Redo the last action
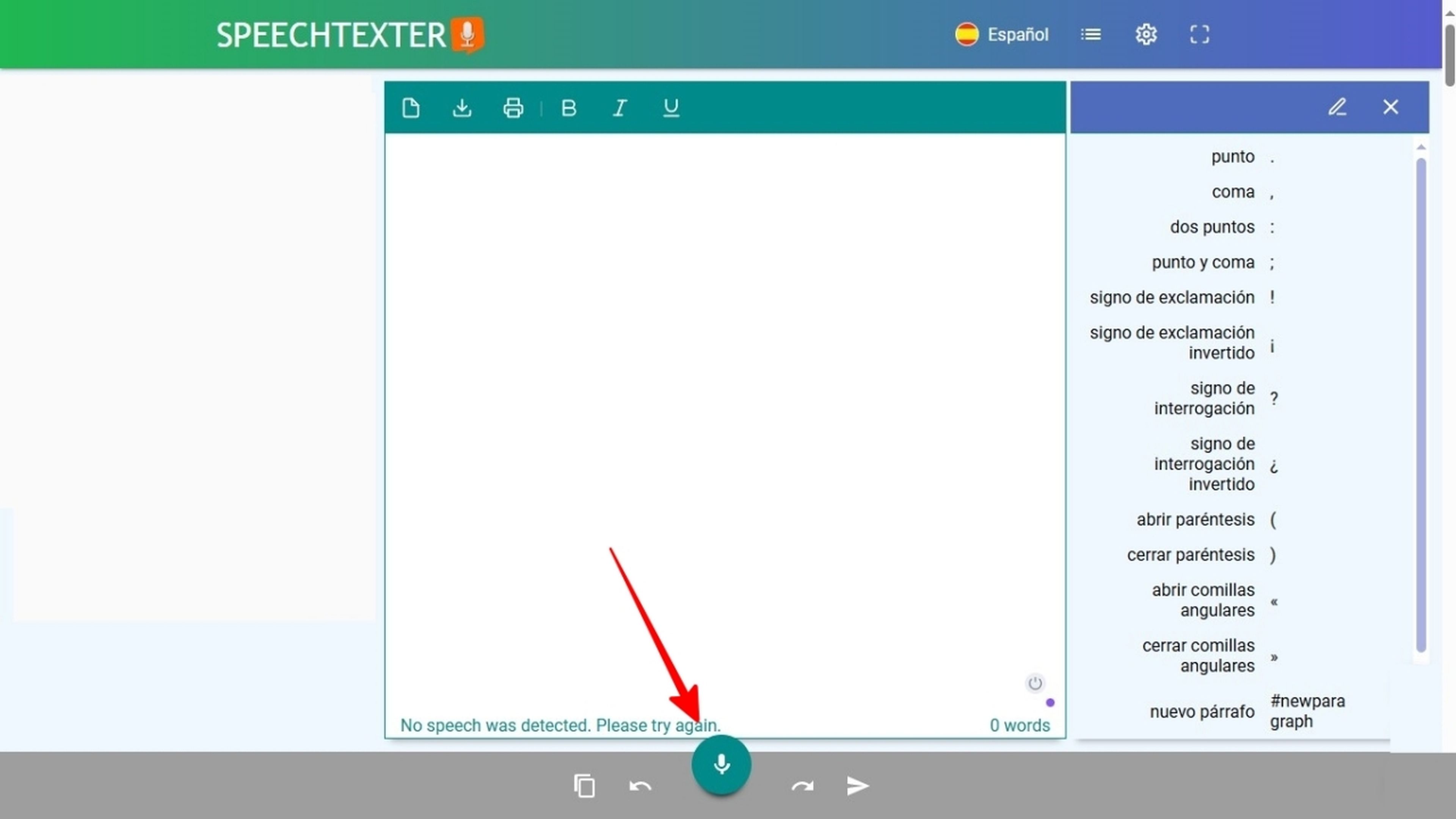 click(x=803, y=786)
